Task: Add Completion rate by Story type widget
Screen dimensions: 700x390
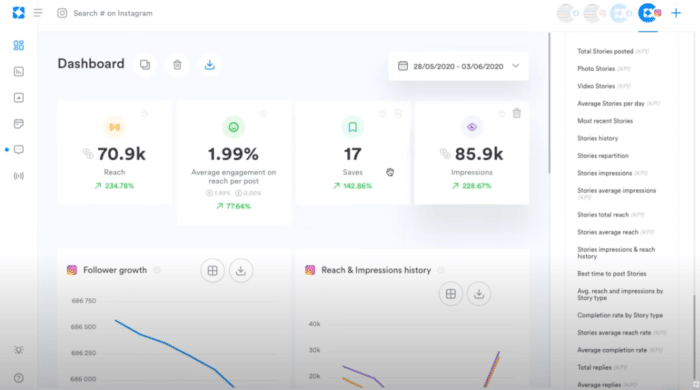Action: [620, 315]
